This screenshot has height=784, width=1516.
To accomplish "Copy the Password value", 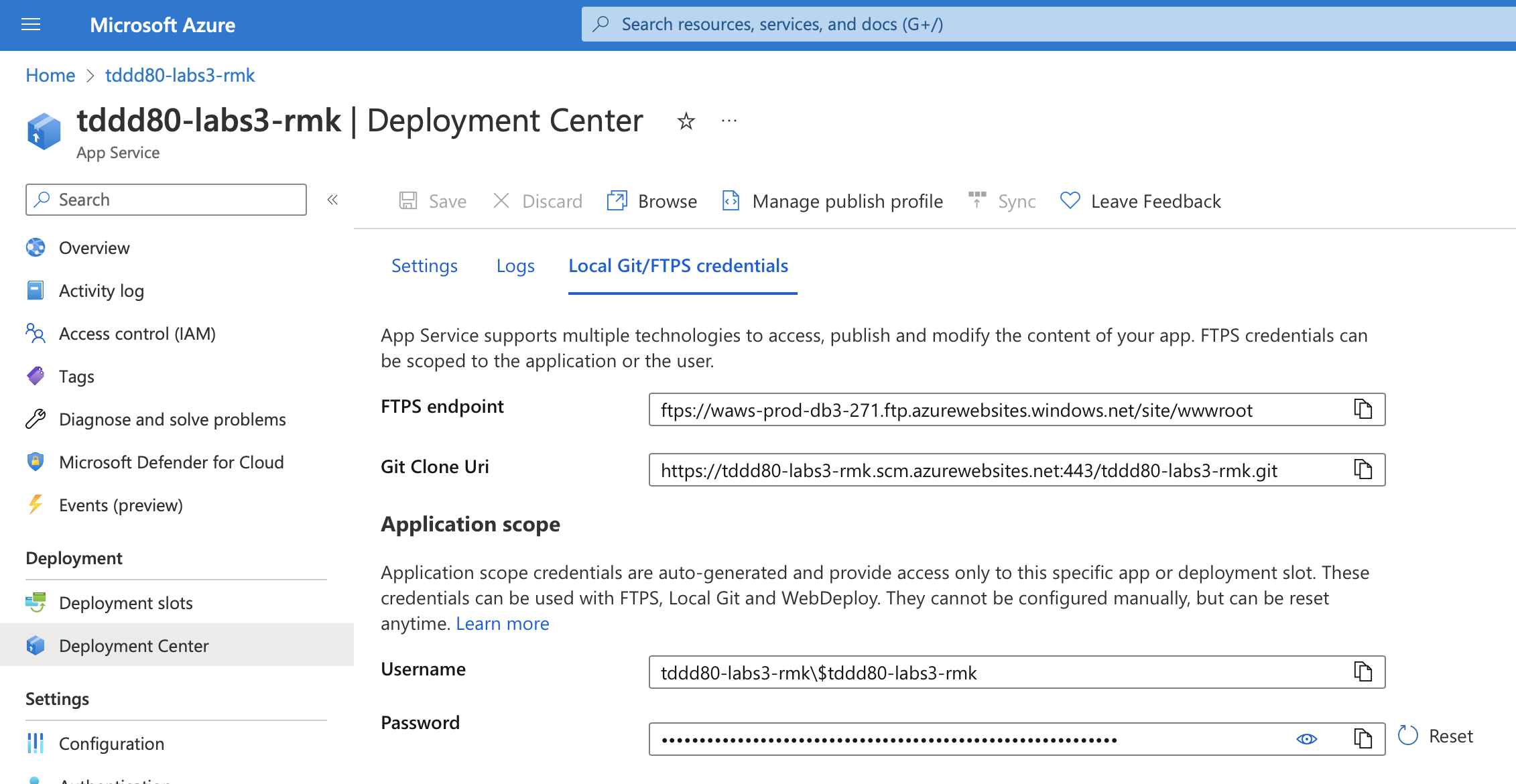I will coord(1363,739).
